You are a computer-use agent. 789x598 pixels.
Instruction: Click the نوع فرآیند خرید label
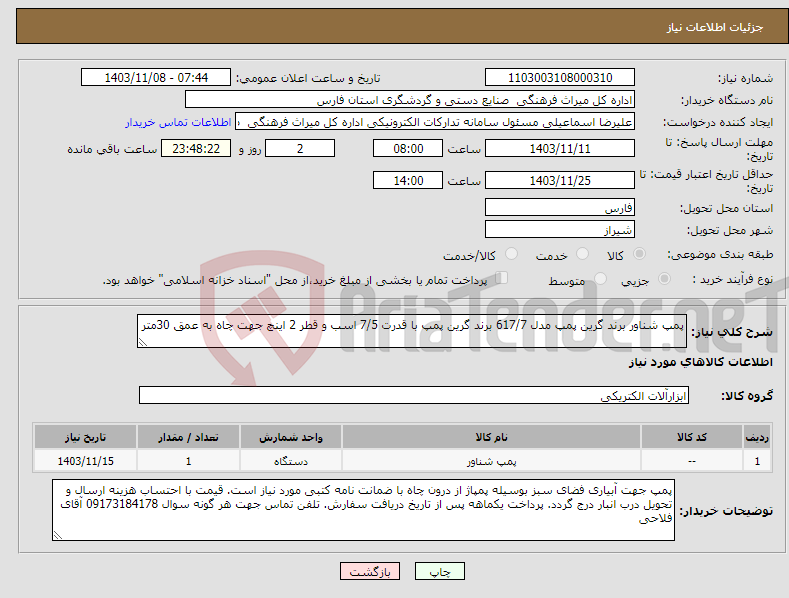(x=733, y=279)
